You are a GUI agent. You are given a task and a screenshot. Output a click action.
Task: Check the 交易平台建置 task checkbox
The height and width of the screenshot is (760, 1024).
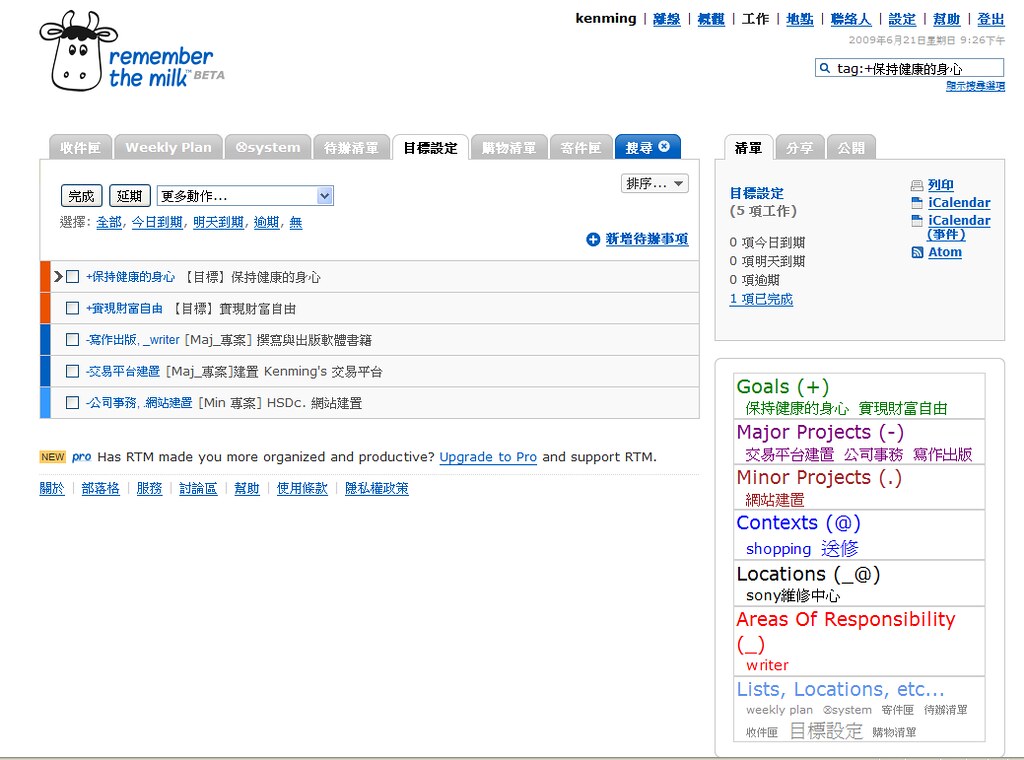tap(72, 372)
